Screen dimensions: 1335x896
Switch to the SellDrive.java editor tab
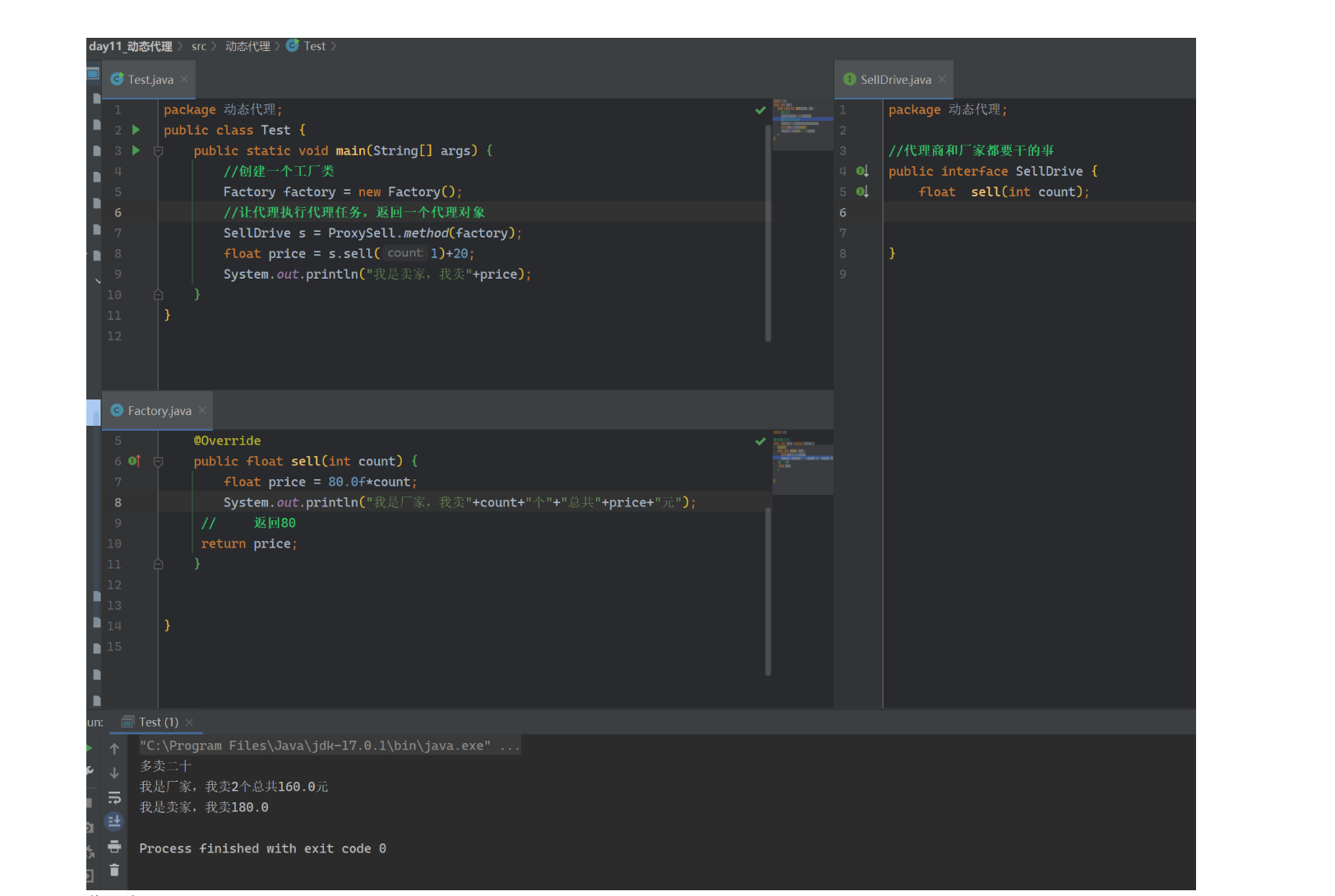click(894, 79)
